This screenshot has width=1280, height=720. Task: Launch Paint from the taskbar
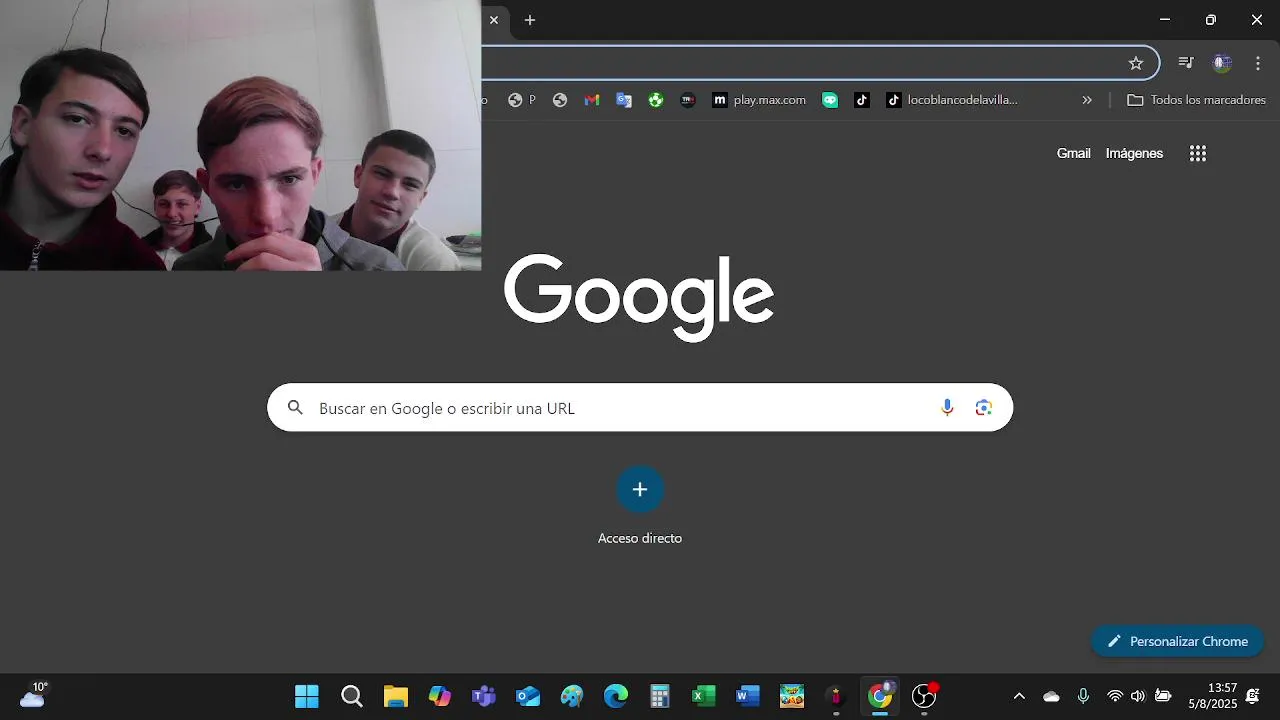tap(572, 696)
